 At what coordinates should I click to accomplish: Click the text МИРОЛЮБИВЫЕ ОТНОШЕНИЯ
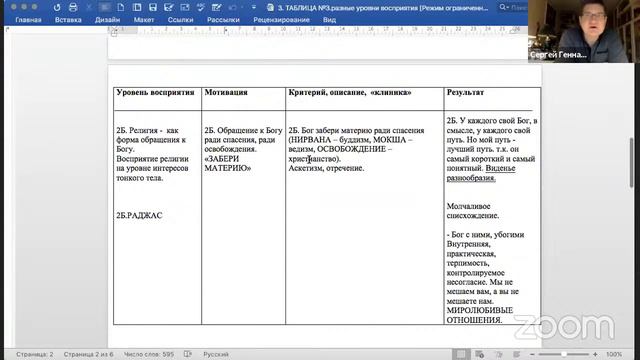pyautogui.click(x=480, y=315)
